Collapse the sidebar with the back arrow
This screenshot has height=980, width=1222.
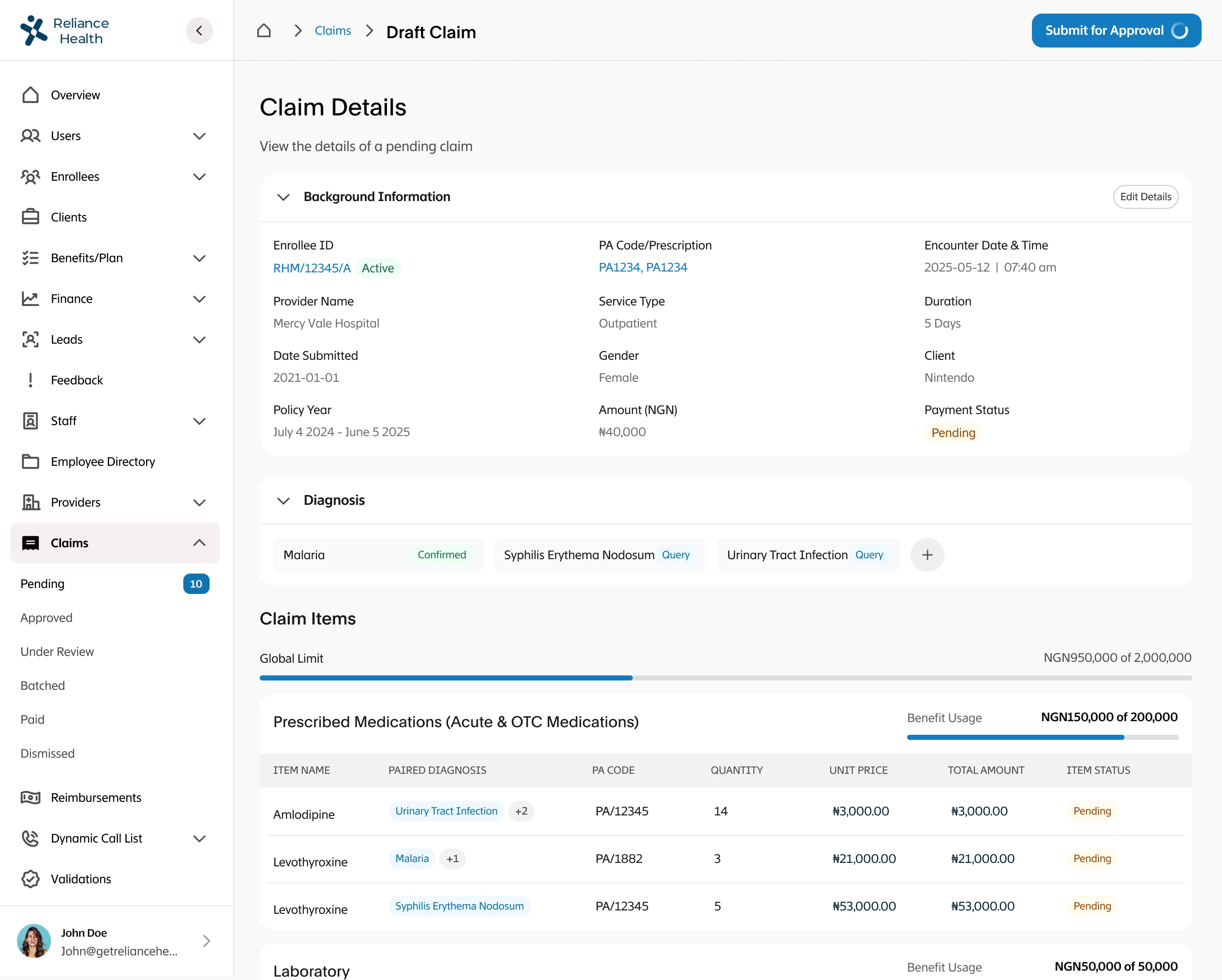tap(199, 31)
